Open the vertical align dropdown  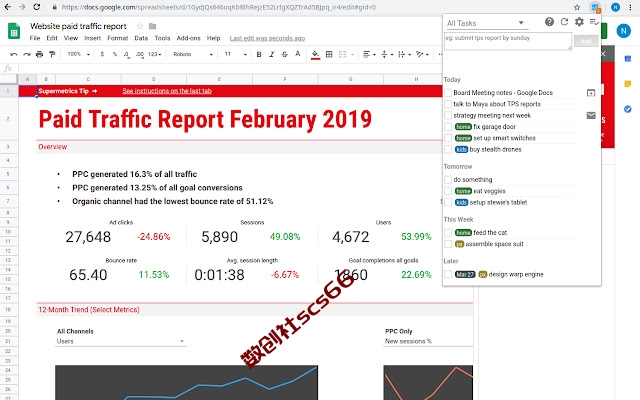pyautogui.click(x=387, y=54)
